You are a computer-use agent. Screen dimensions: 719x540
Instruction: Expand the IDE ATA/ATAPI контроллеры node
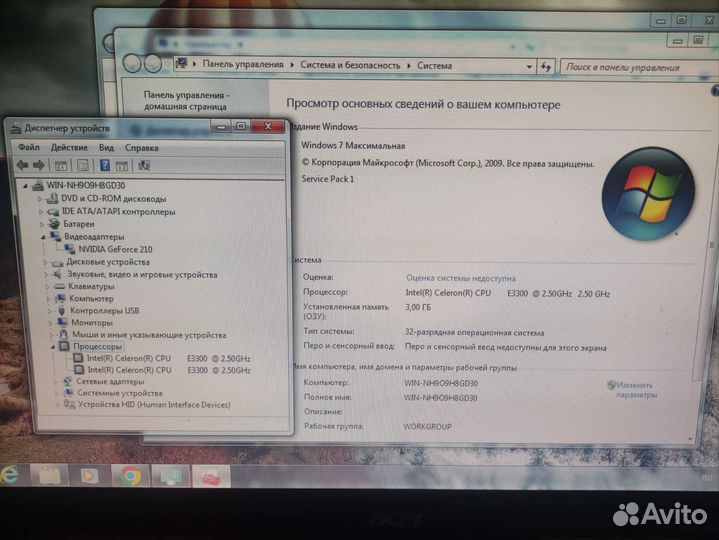point(41,212)
